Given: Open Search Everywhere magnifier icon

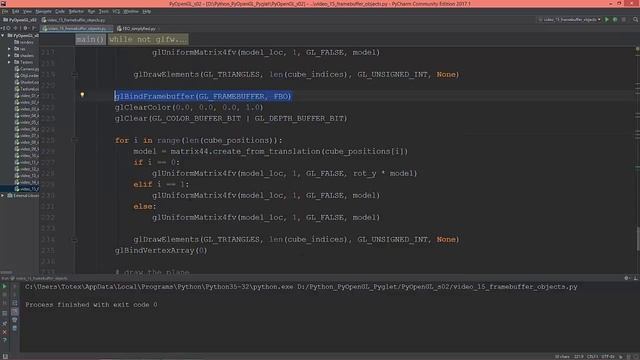Looking at the screenshot, I should pyautogui.click(x=636, y=20).
